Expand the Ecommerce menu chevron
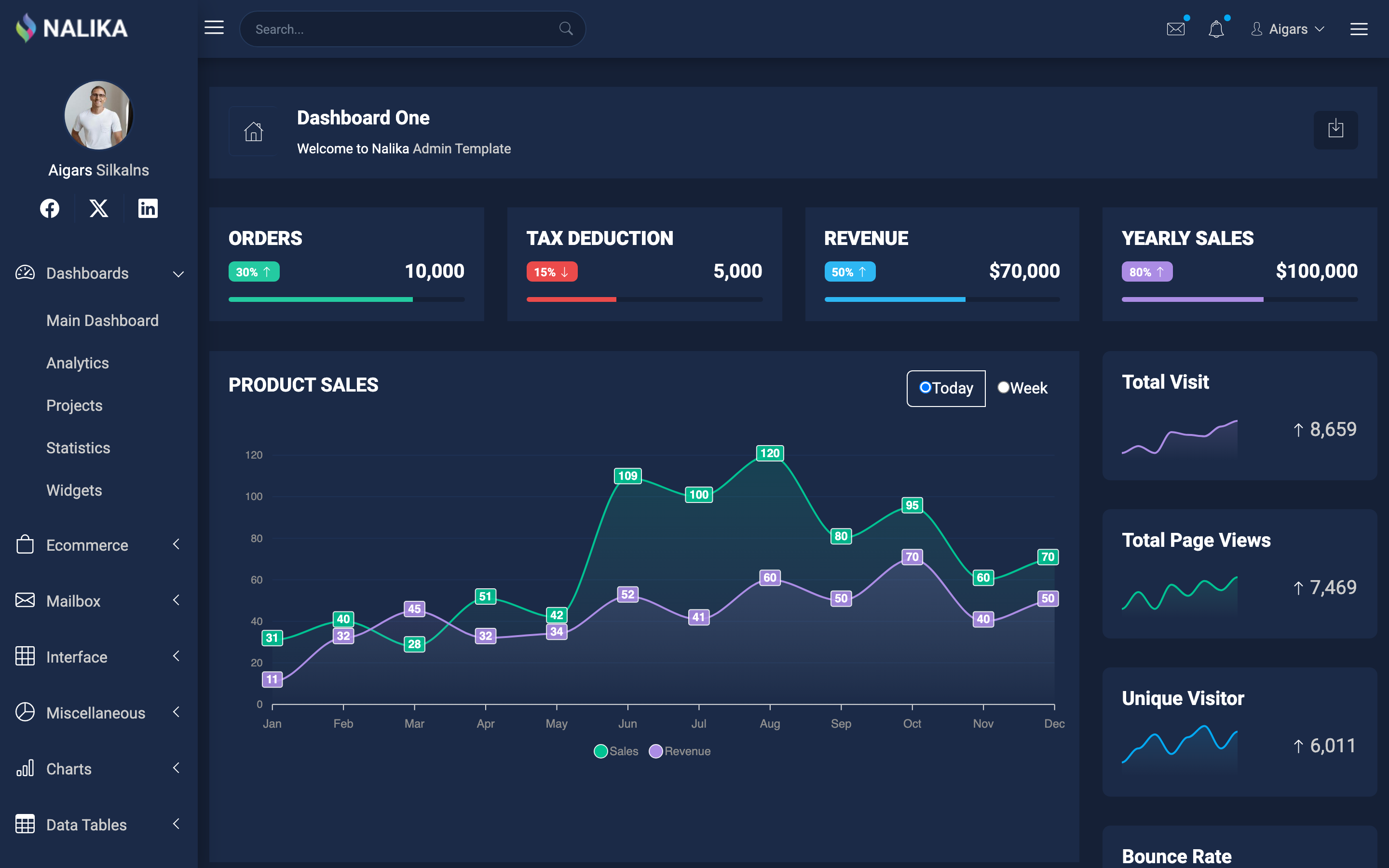Viewport: 1389px width, 868px height. (x=176, y=543)
